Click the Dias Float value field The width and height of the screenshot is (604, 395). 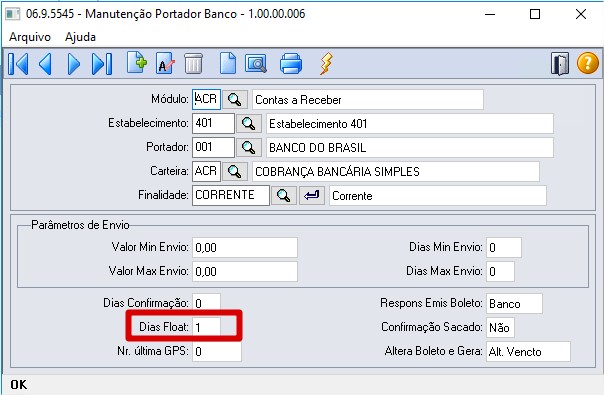[206, 327]
